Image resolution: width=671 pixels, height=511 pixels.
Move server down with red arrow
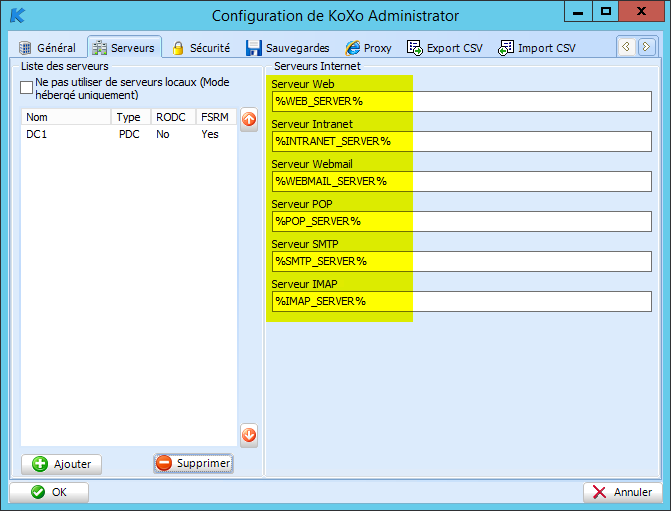click(249, 435)
